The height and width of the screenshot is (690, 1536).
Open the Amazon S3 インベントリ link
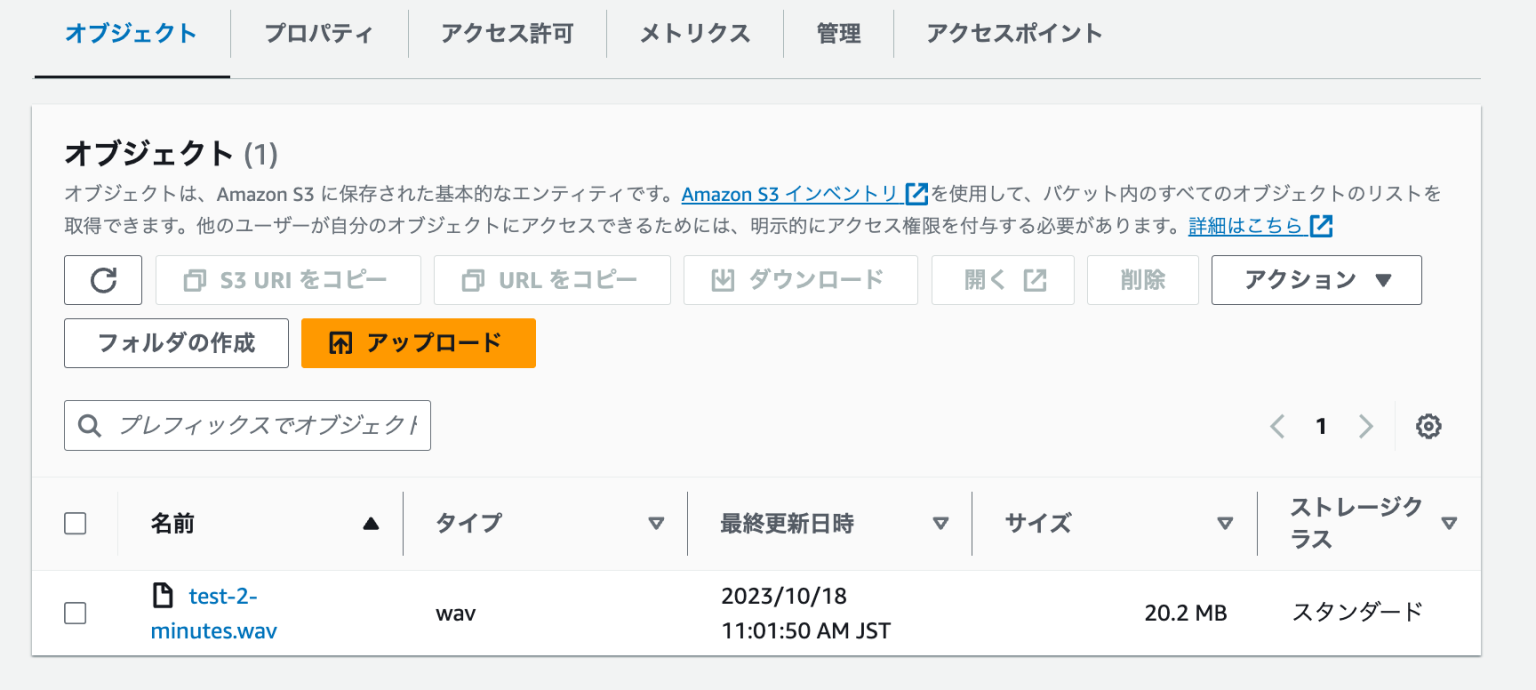tap(793, 194)
